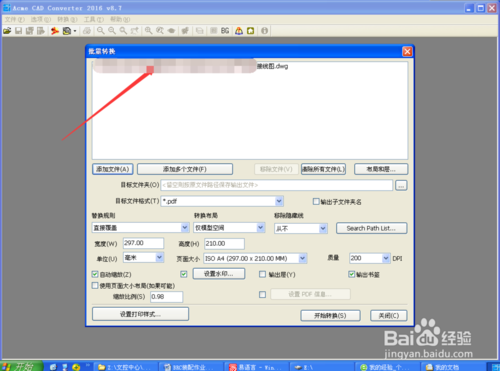The image size is (500, 371).
Task: Click the 添加多个文件(F) button
Action: (185, 169)
